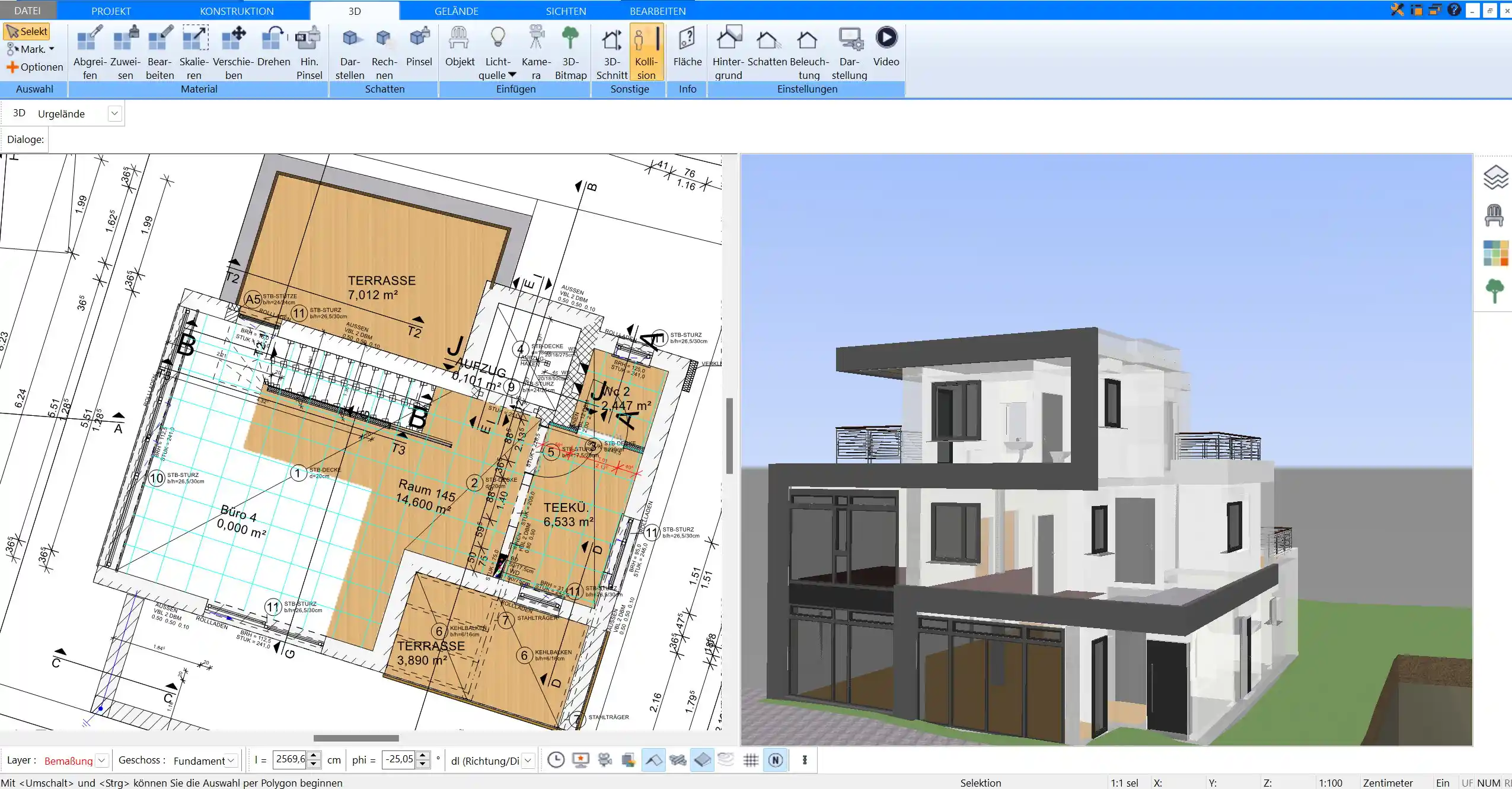Switch to the KONSTRUKTION tab
The width and height of the screenshot is (1512, 789).
pyautogui.click(x=237, y=11)
